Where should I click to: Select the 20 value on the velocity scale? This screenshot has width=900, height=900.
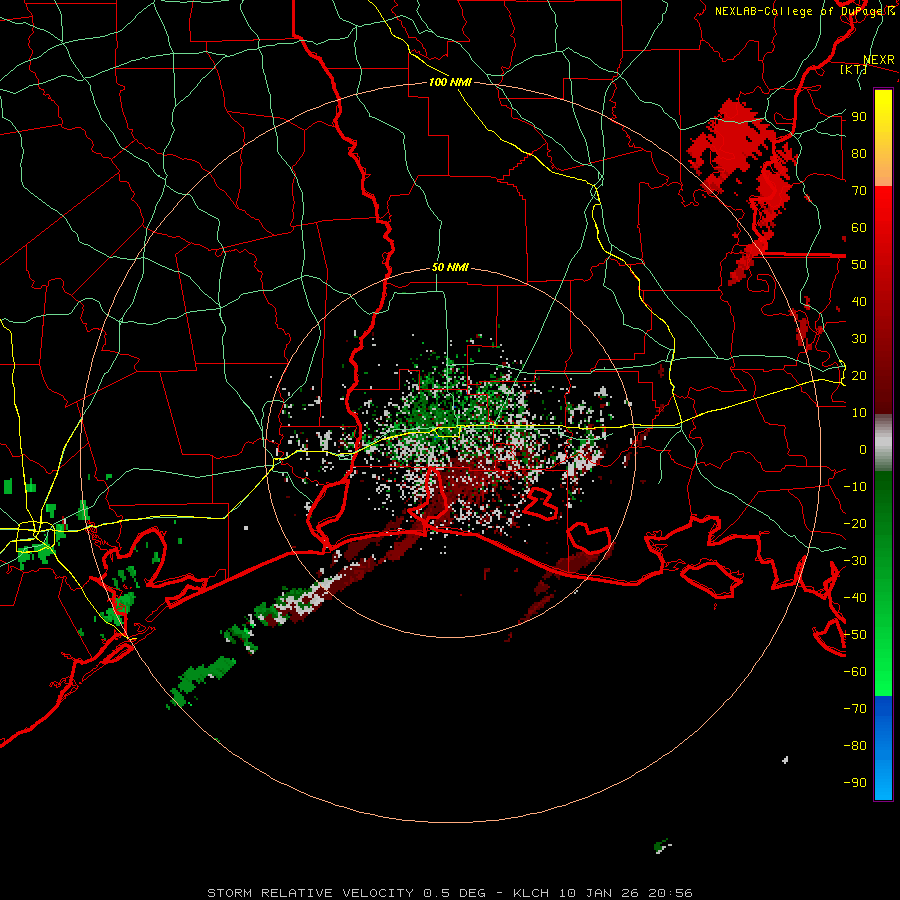click(x=859, y=375)
